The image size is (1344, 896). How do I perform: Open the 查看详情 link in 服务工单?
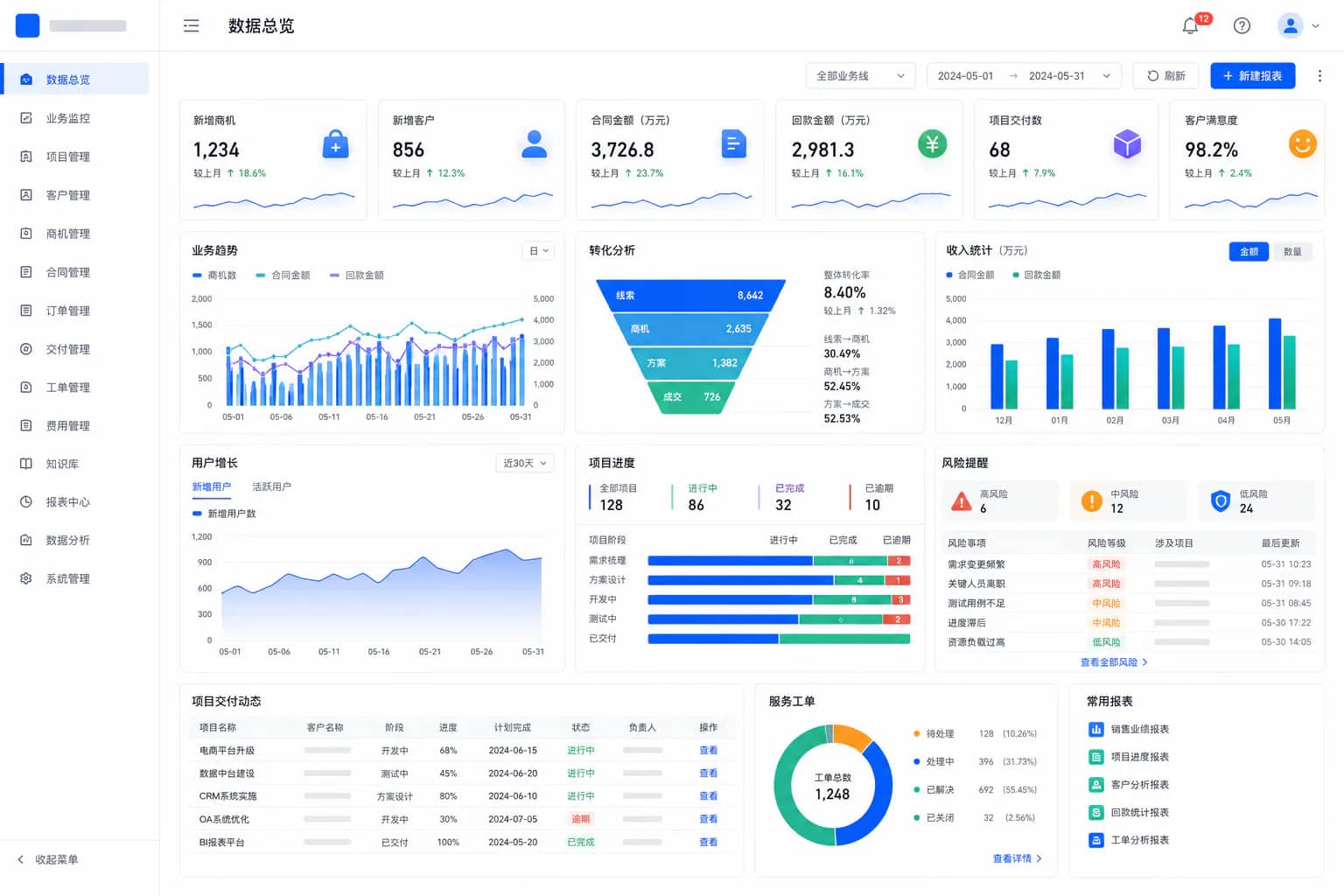coord(1017,858)
